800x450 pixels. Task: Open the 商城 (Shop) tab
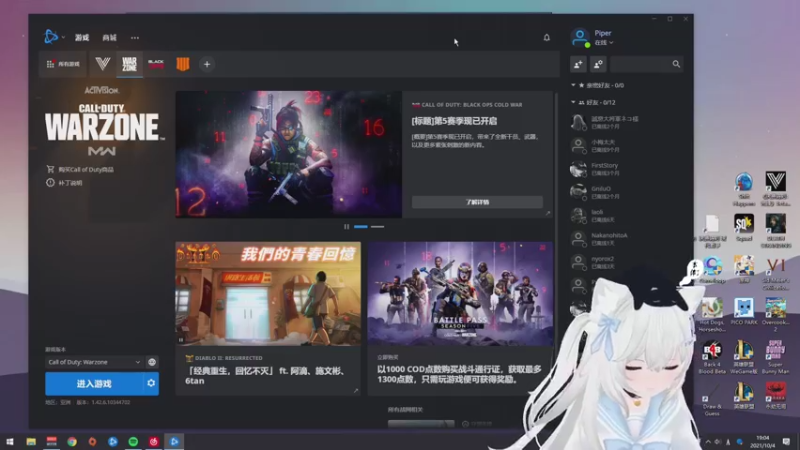[x=109, y=38]
